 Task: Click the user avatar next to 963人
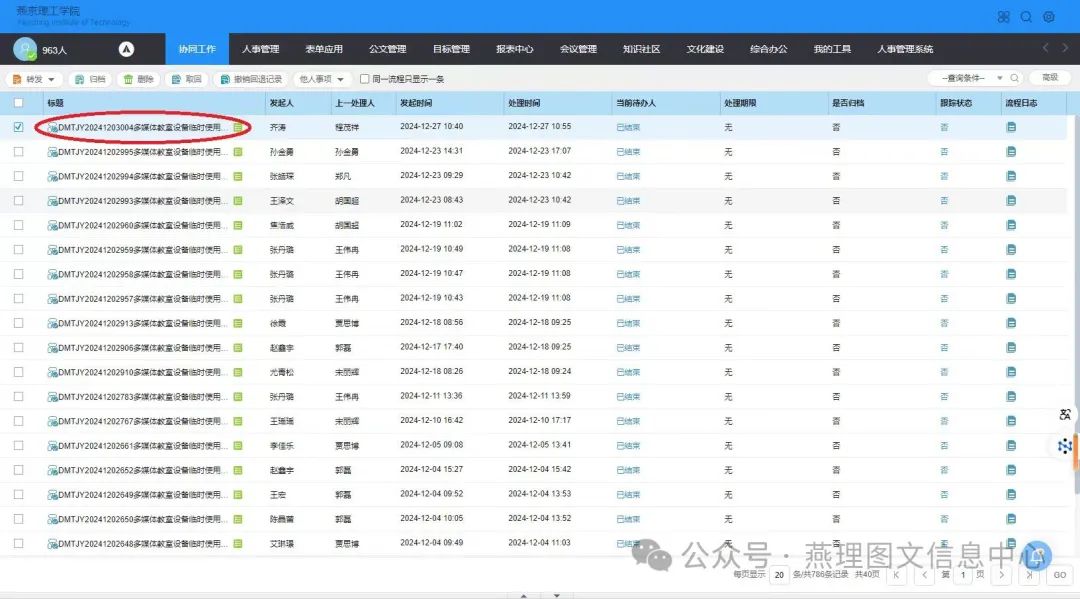[24, 49]
